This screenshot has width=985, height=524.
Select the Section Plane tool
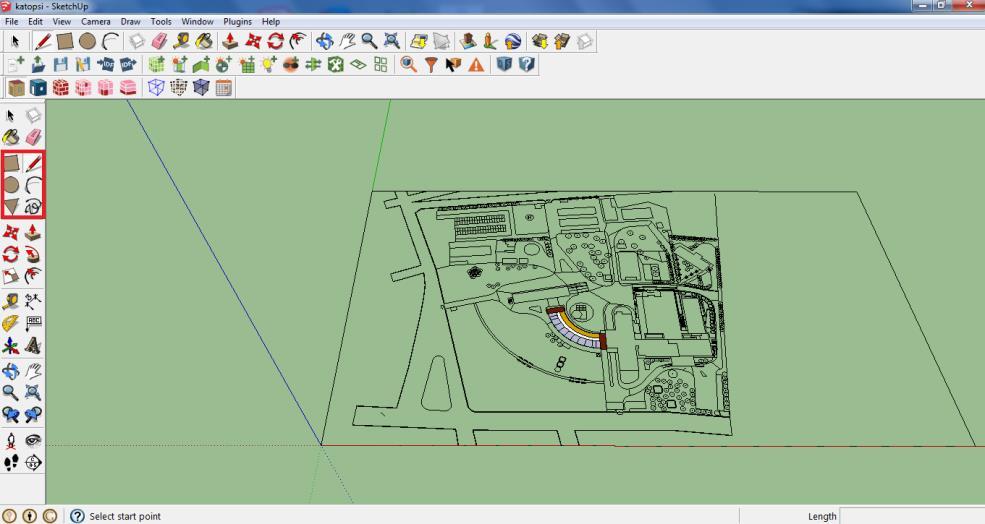point(33,463)
